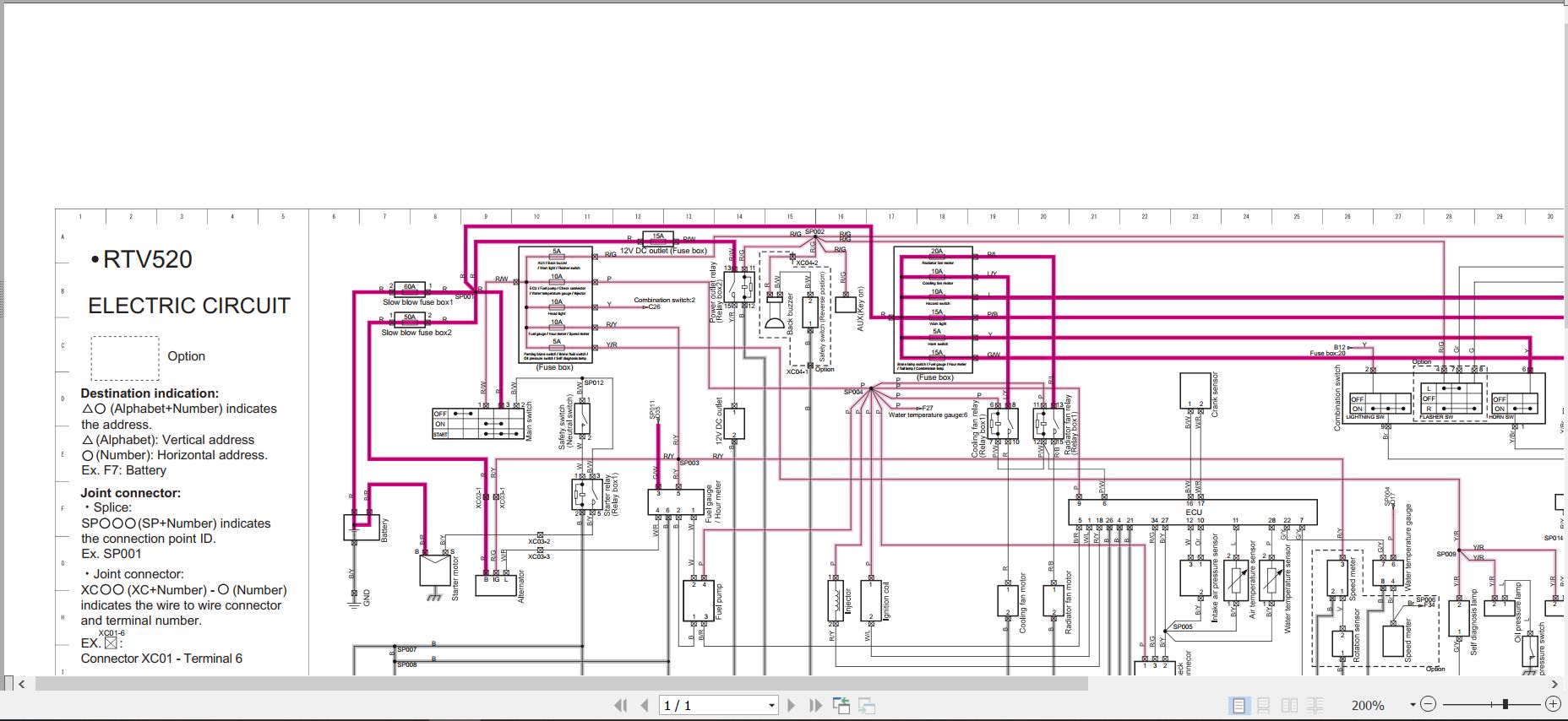The width and height of the screenshot is (1568, 721).
Task: Click the ECU label
Action: click(x=1194, y=512)
